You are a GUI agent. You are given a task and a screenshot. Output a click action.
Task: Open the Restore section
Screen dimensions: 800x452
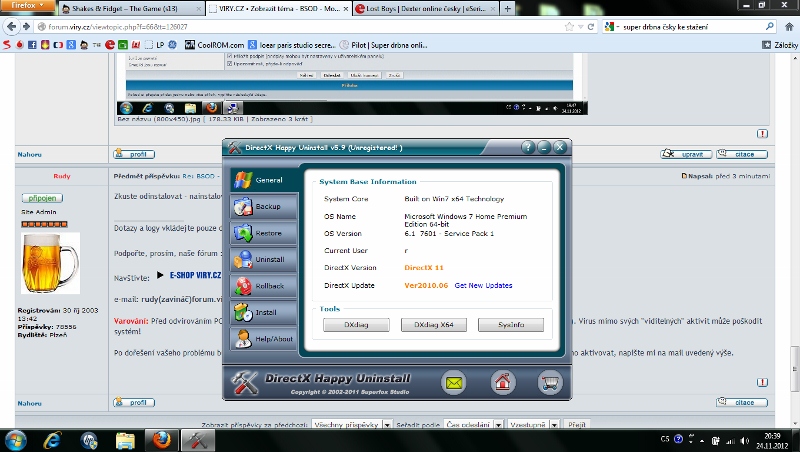[263, 233]
